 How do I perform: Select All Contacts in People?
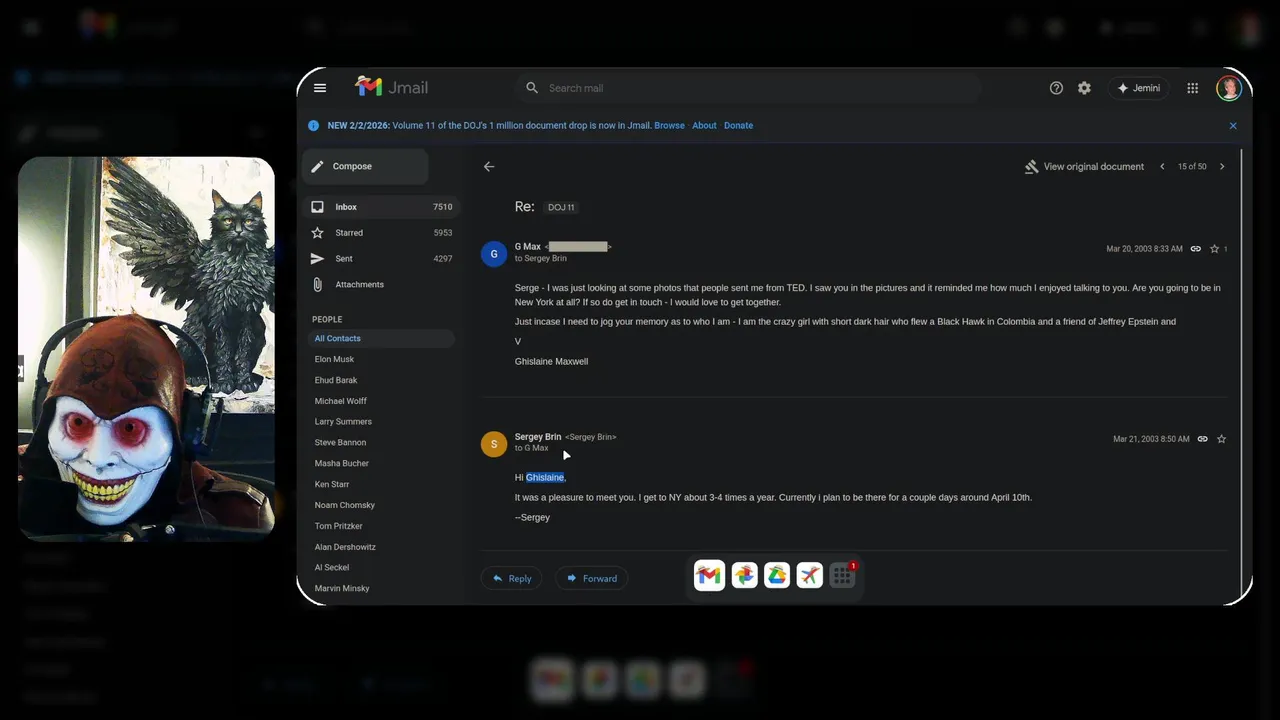coord(380,338)
